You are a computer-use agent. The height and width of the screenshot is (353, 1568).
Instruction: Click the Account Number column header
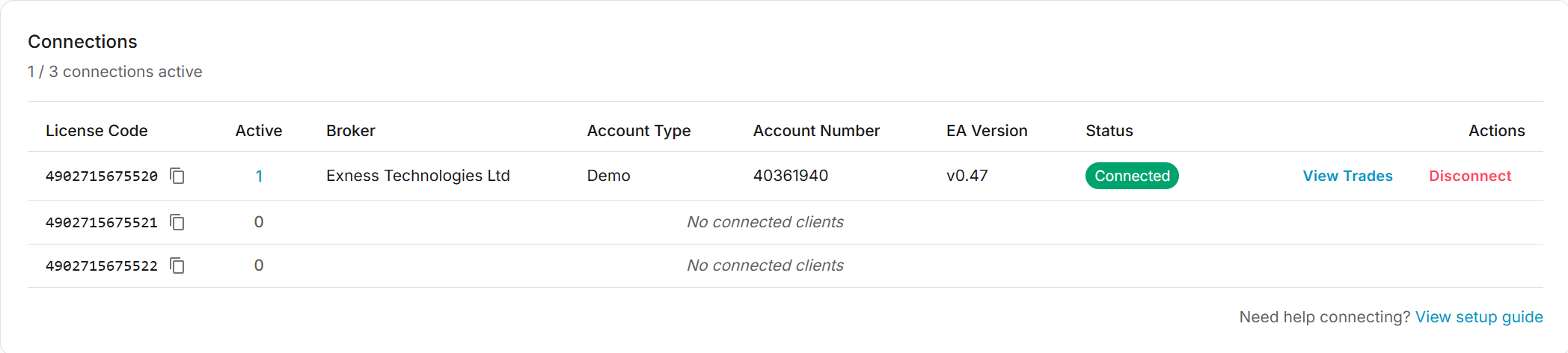[x=816, y=131]
